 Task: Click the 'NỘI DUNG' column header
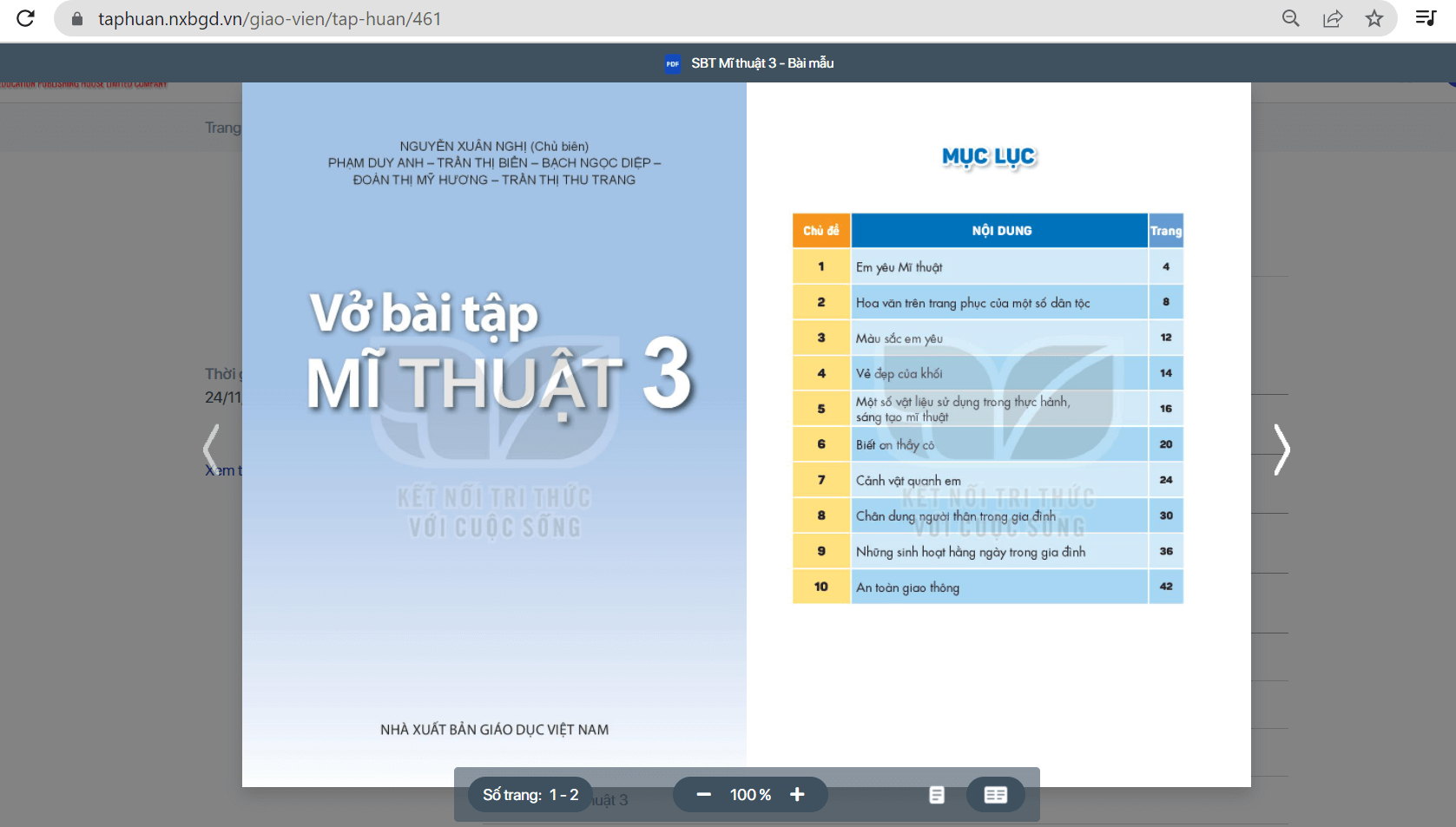click(x=1000, y=231)
